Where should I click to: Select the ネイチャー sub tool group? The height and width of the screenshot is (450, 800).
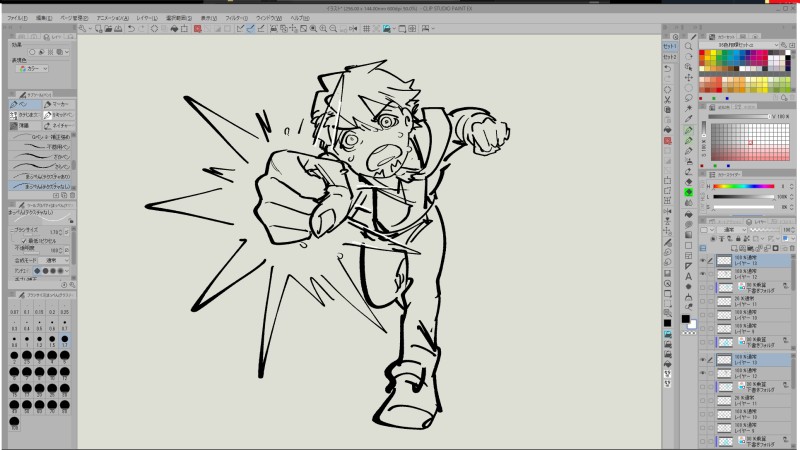(x=59, y=126)
